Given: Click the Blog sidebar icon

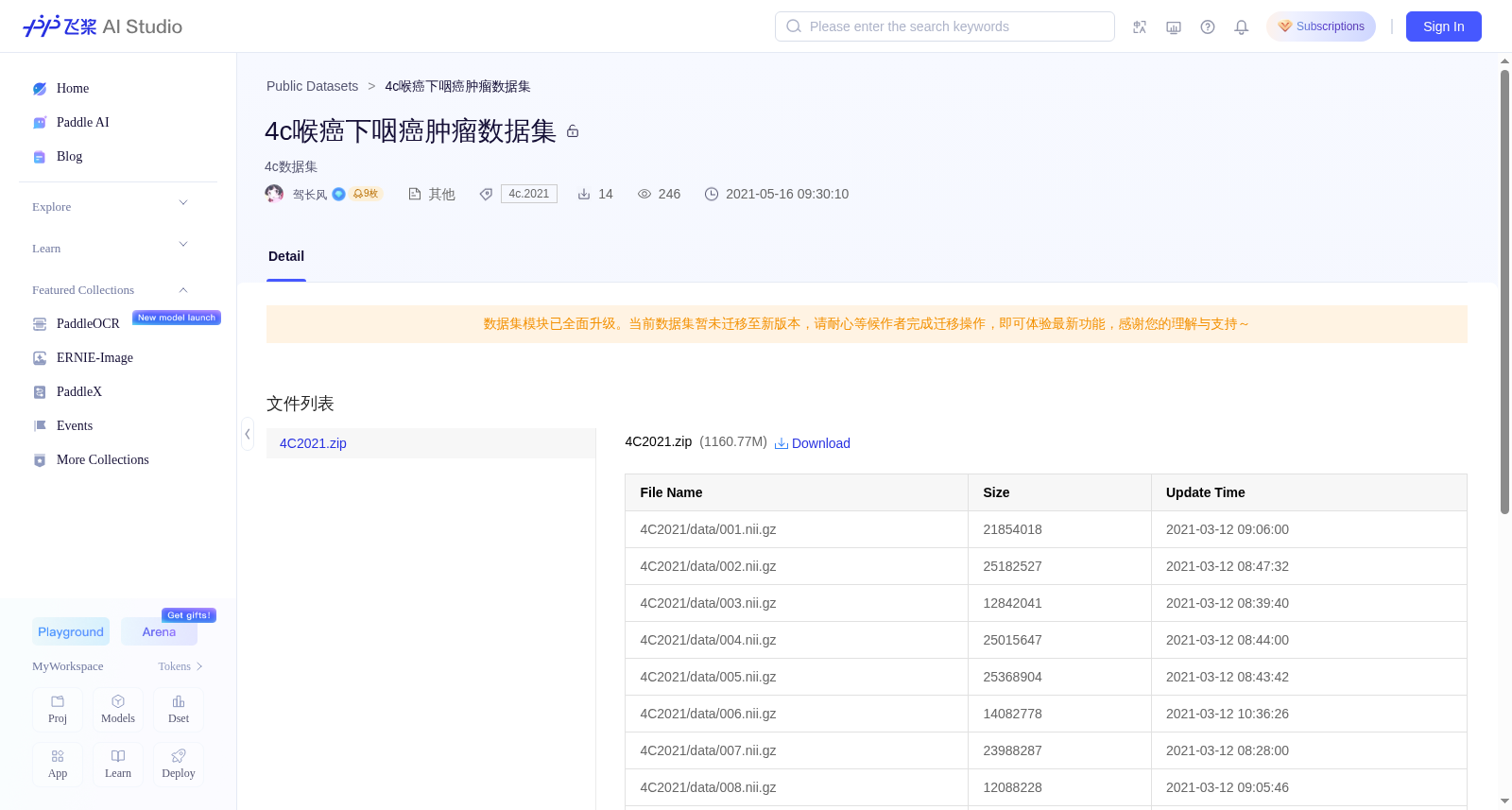Looking at the screenshot, I should pyautogui.click(x=40, y=157).
